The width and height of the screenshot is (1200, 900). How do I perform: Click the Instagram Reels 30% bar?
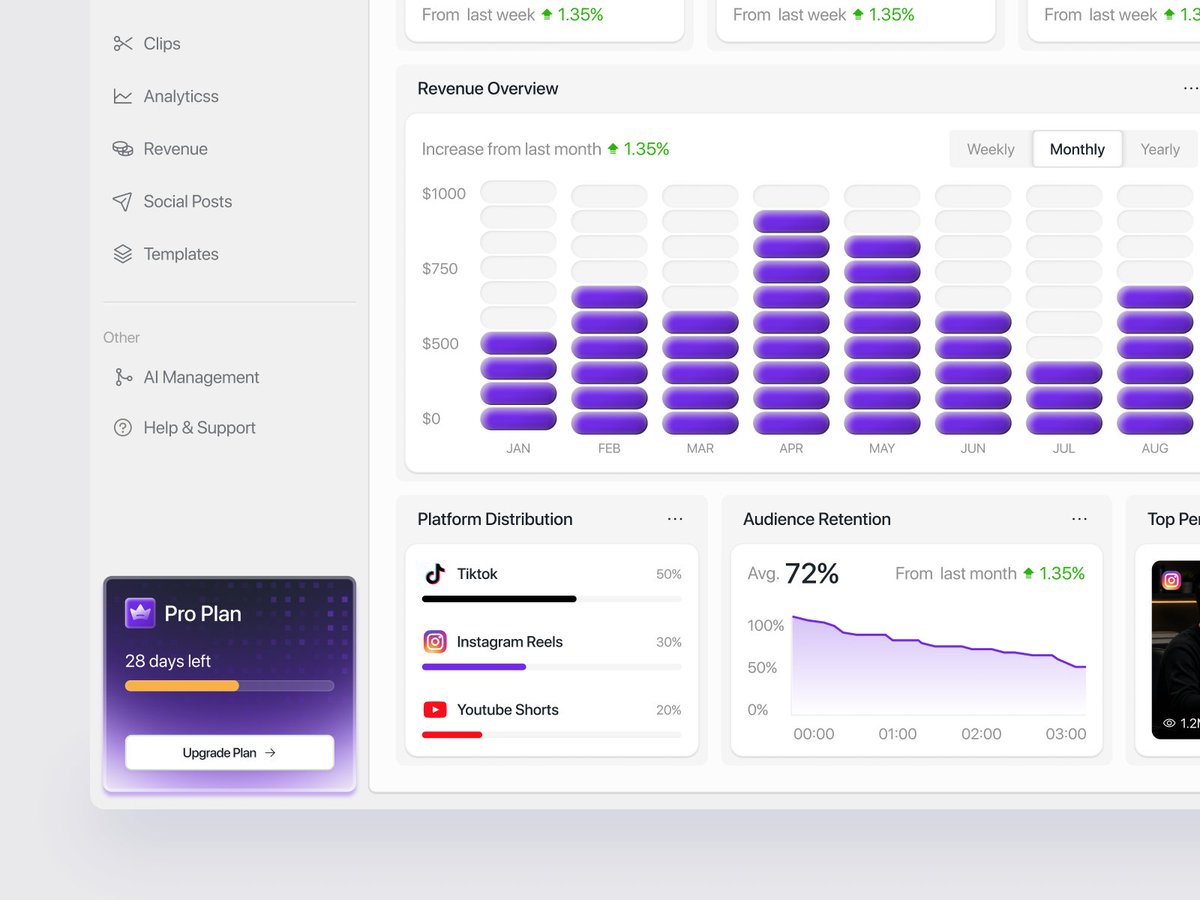point(552,667)
